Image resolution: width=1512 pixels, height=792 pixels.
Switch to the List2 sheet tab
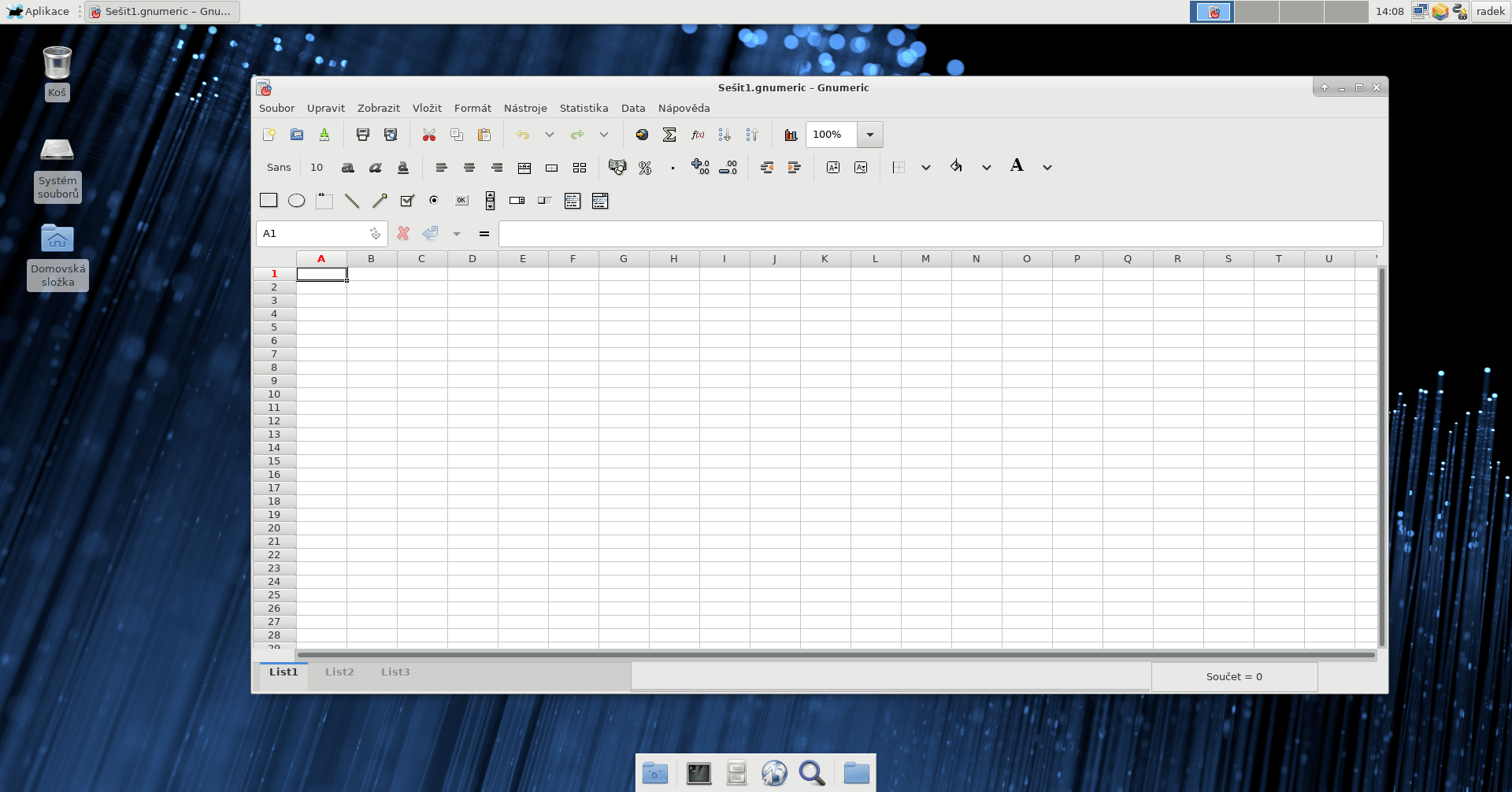click(339, 672)
